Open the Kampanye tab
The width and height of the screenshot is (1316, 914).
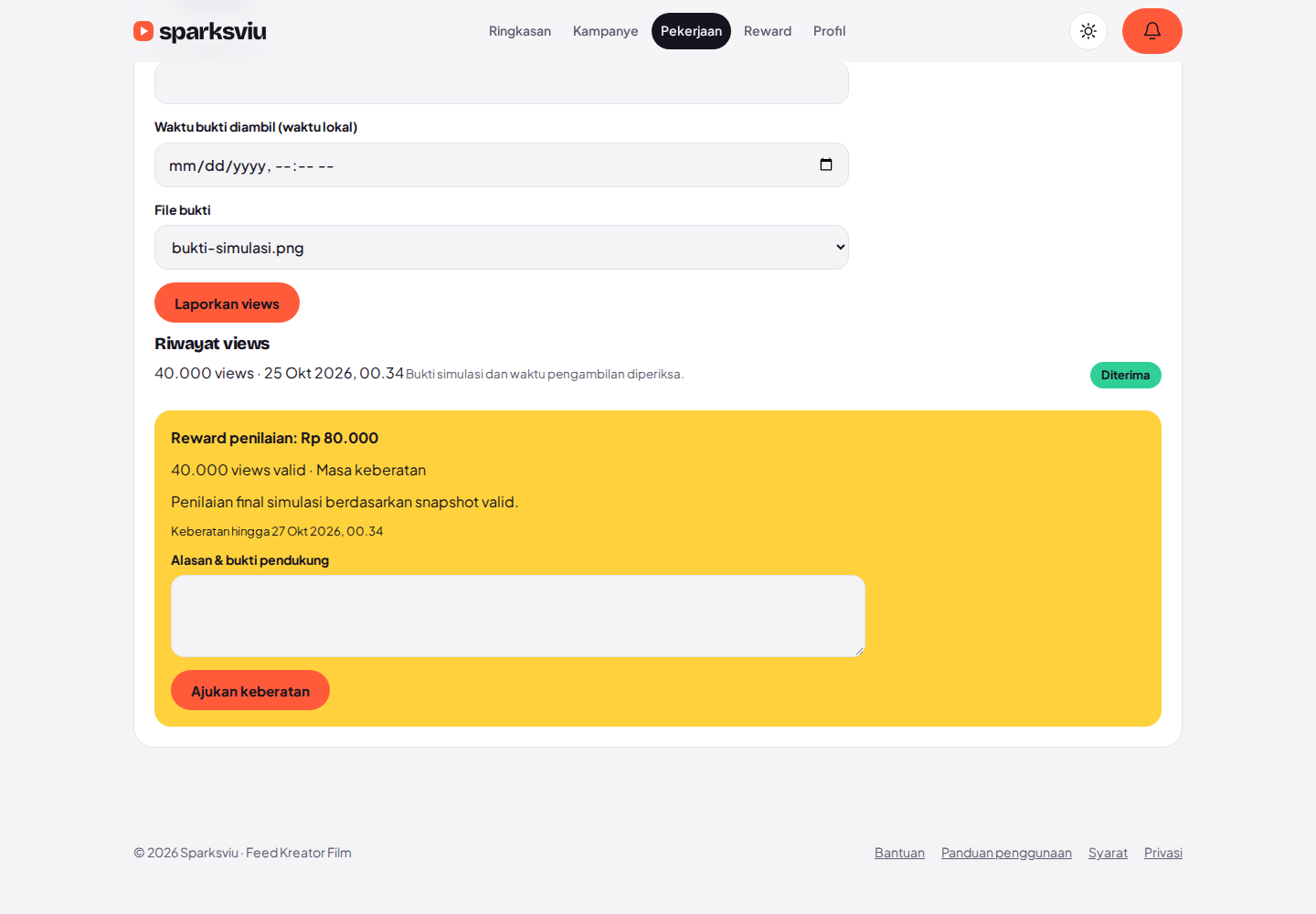point(606,31)
